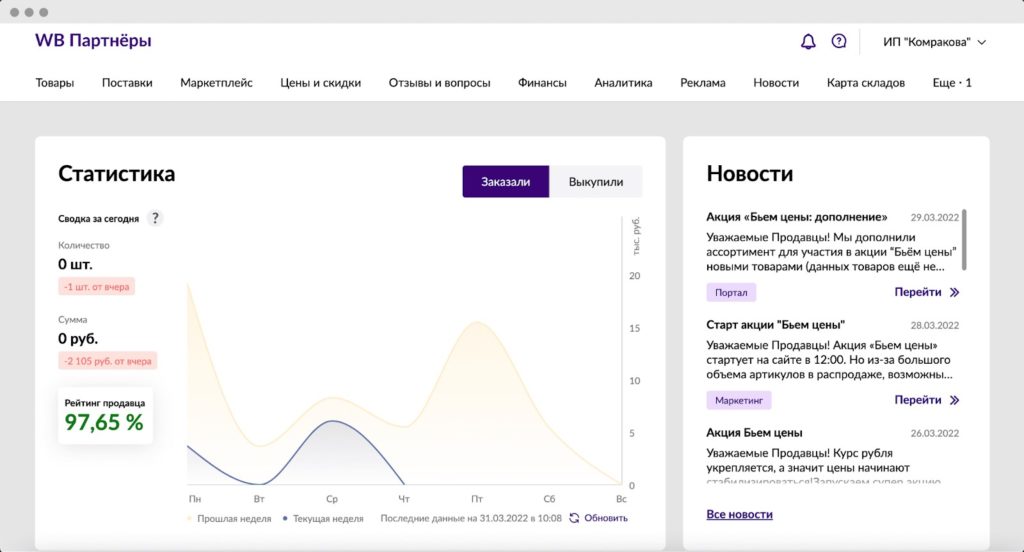Open the Поставки menu
Viewport: 1024px width, 552px height.
click(127, 83)
